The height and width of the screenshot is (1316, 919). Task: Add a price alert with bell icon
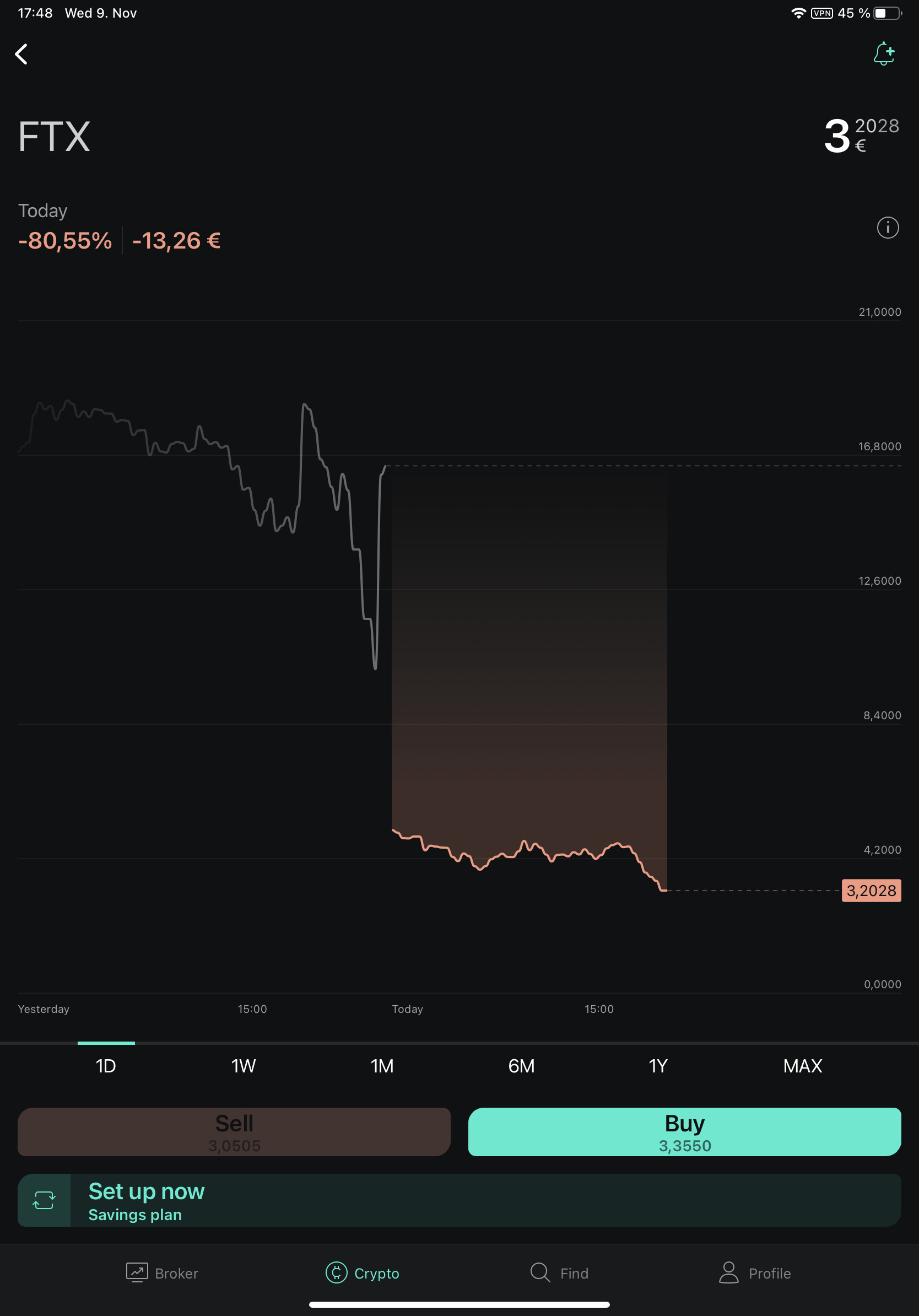coord(884,53)
